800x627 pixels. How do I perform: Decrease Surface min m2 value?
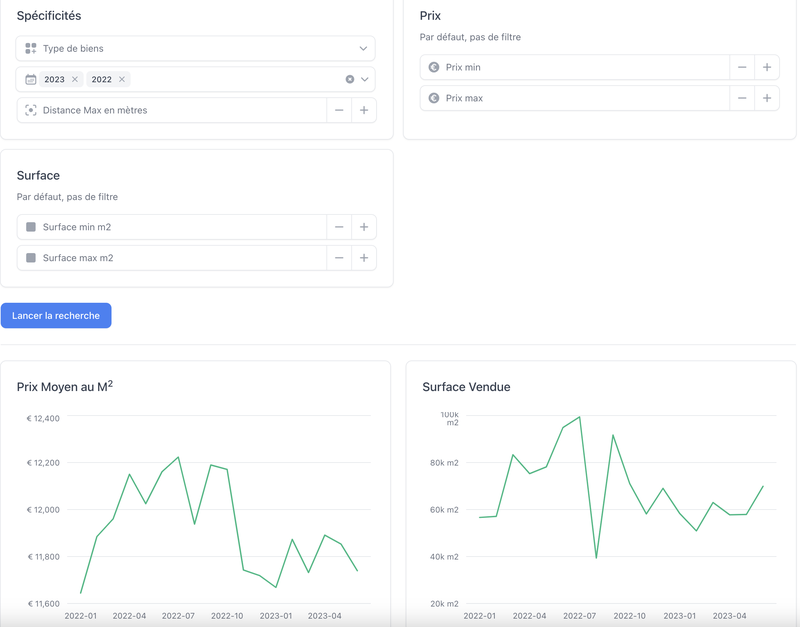339,227
